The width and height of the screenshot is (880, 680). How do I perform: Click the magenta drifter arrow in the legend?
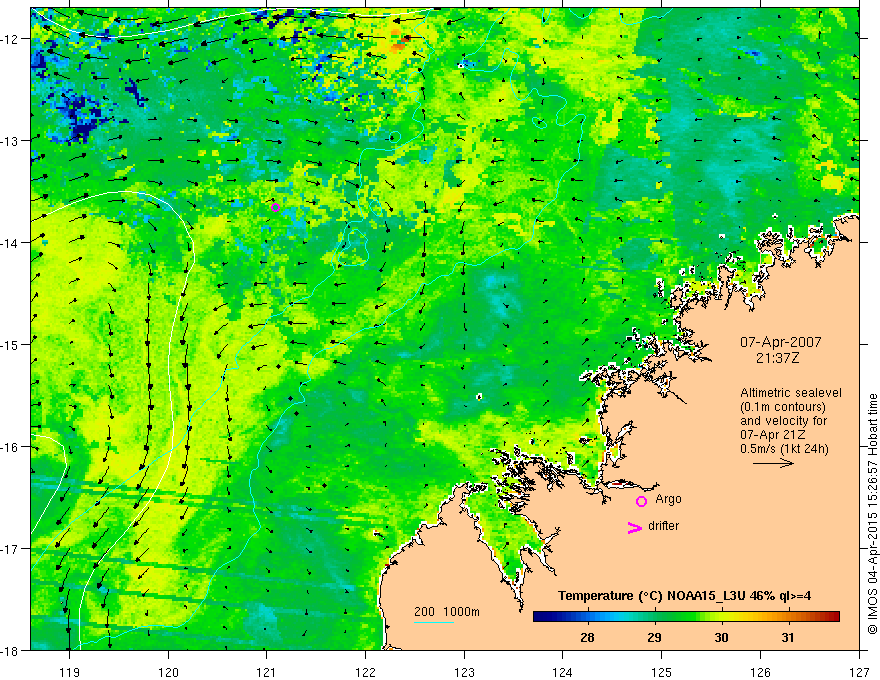[x=634, y=527]
